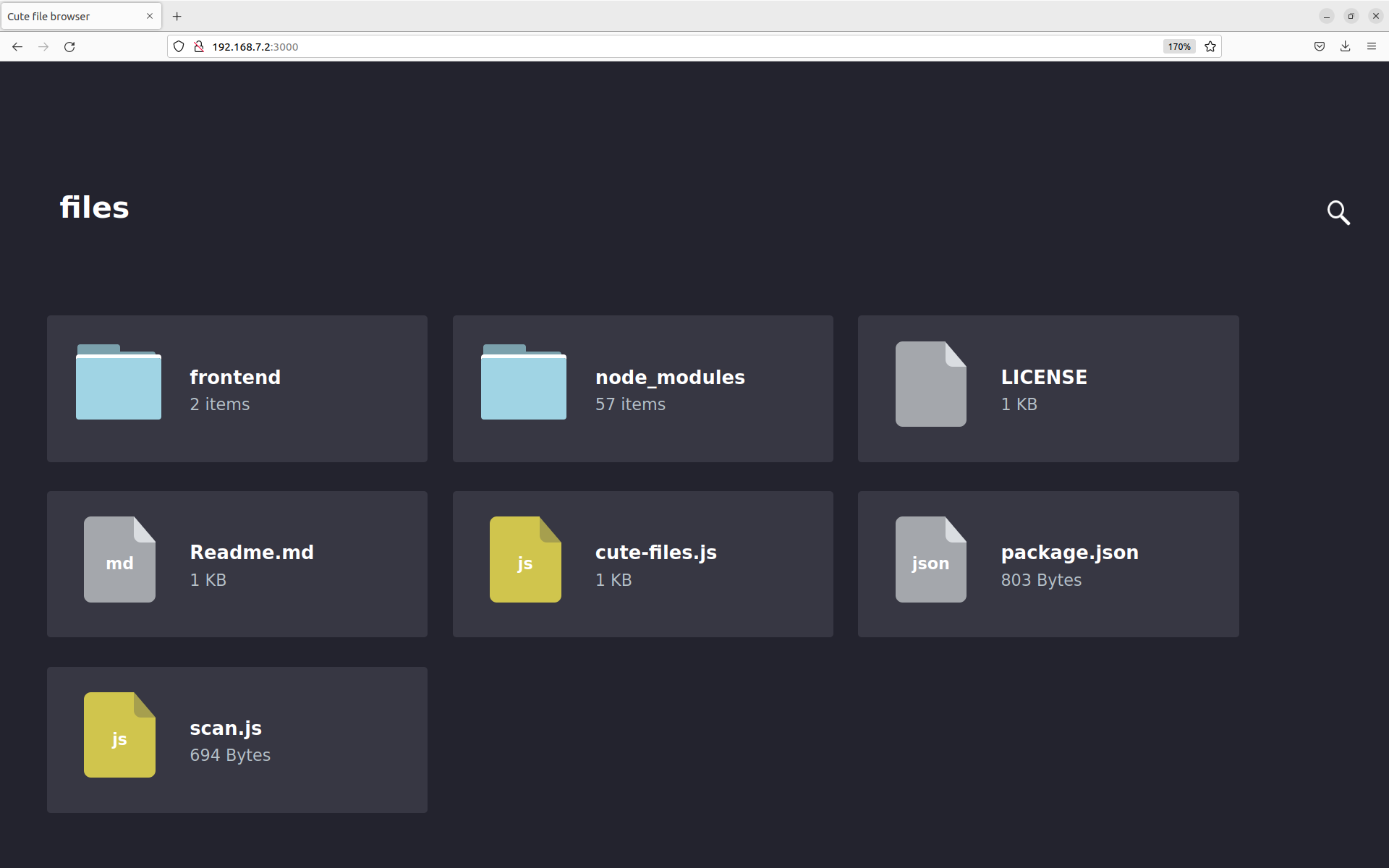Select the Cute file browser tab
This screenshot has height=868, width=1389.
coord(72,16)
